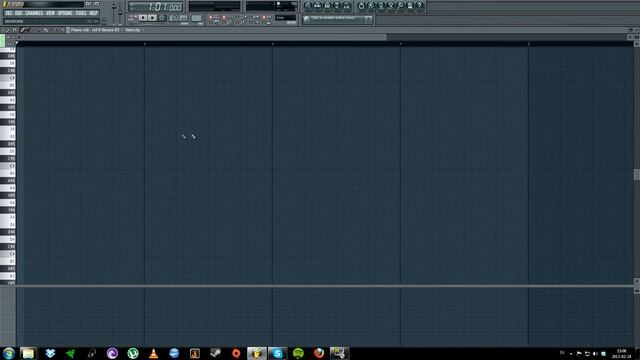The width and height of the screenshot is (640, 360).
Task: Open the CHANNELS menu
Action: [x=34, y=13]
